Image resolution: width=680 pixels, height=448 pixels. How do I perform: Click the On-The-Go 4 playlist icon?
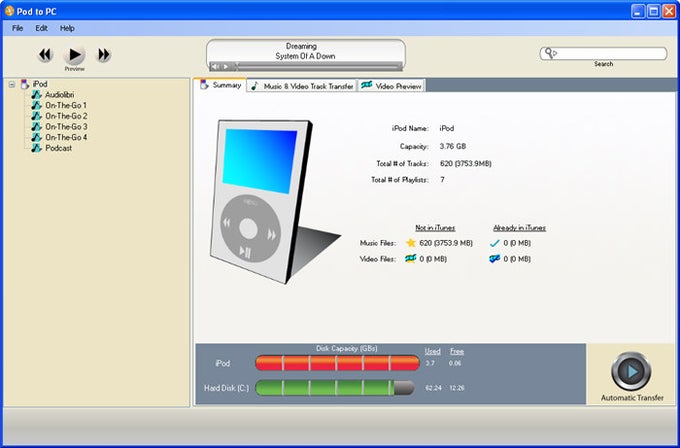click(36, 137)
